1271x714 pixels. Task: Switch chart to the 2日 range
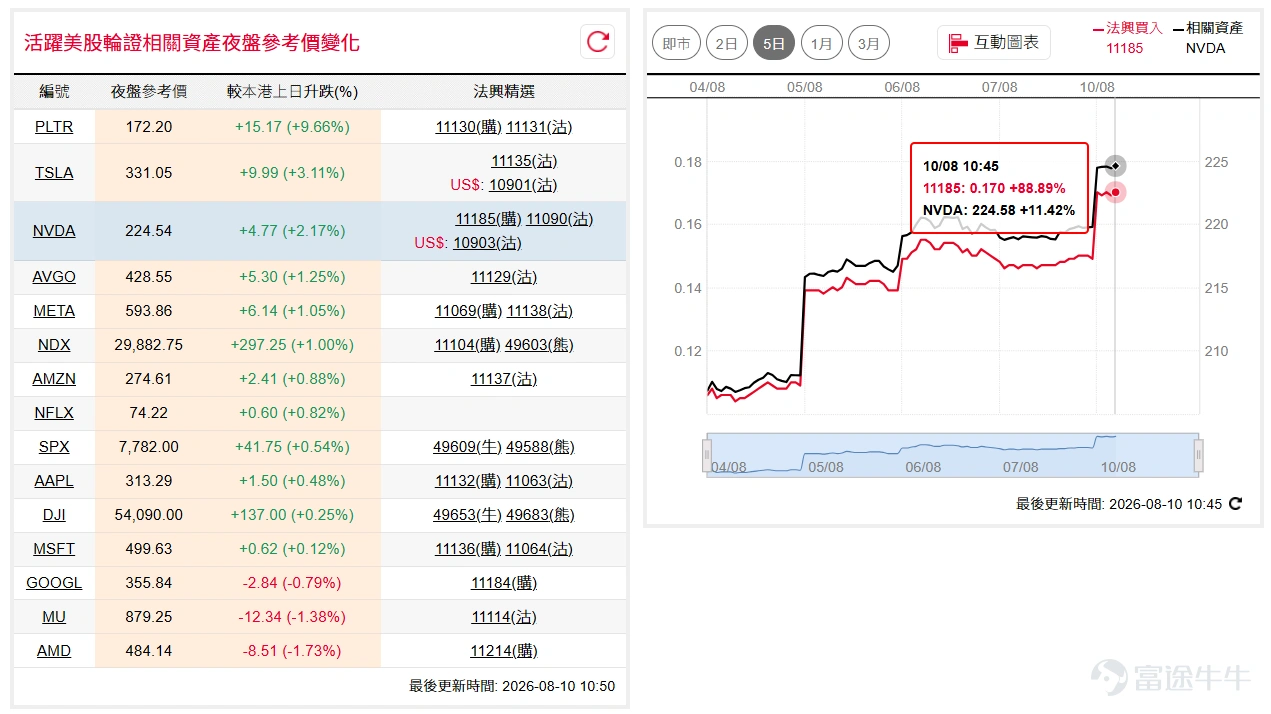tap(727, 43)
